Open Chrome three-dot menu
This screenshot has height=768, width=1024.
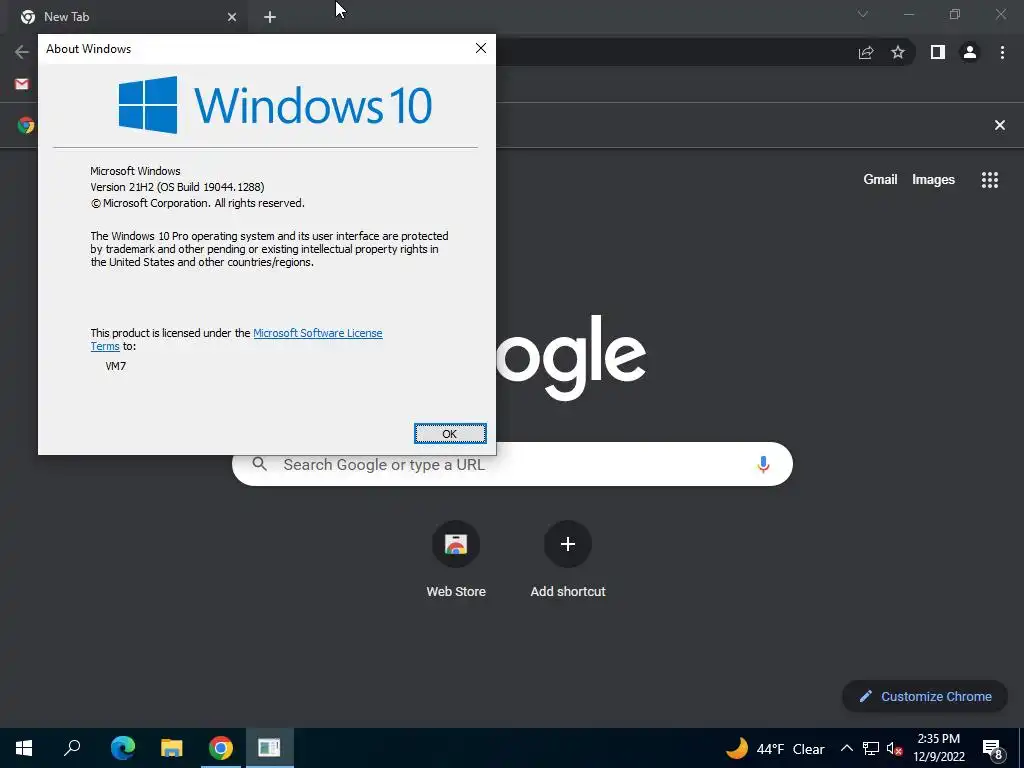click(x=1002, y=52)
